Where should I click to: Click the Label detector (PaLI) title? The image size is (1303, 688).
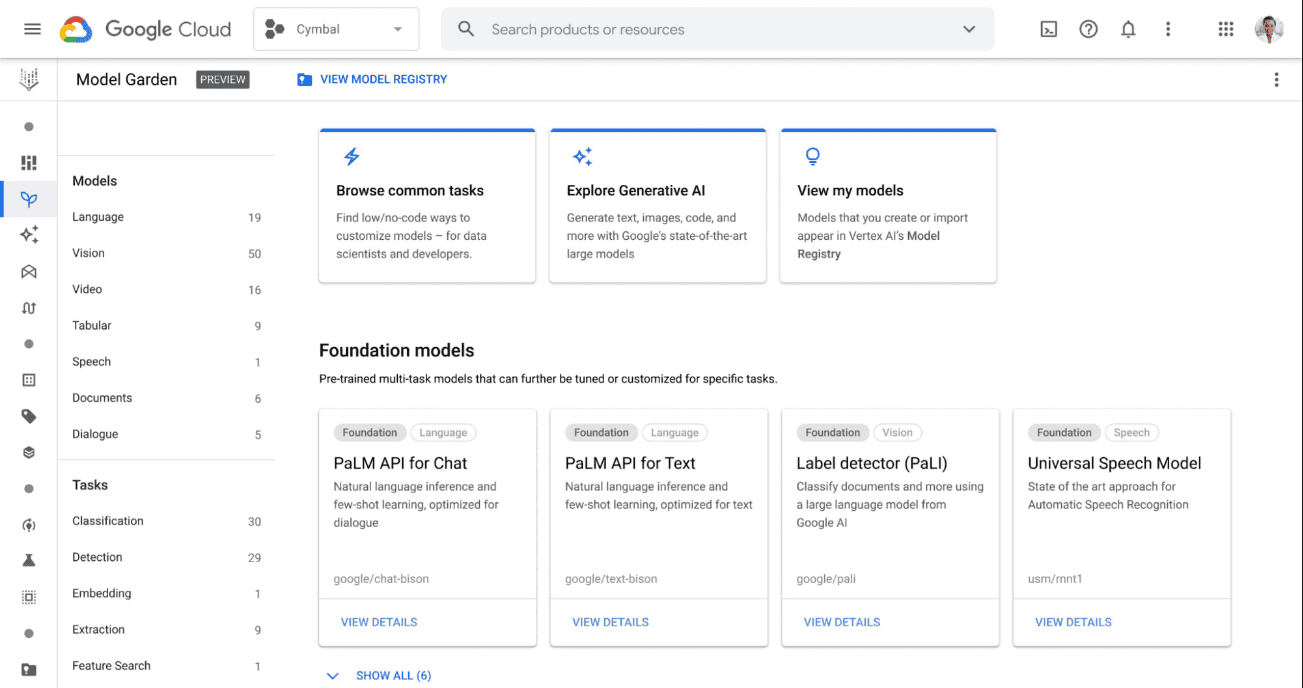(x=872, y=463)
